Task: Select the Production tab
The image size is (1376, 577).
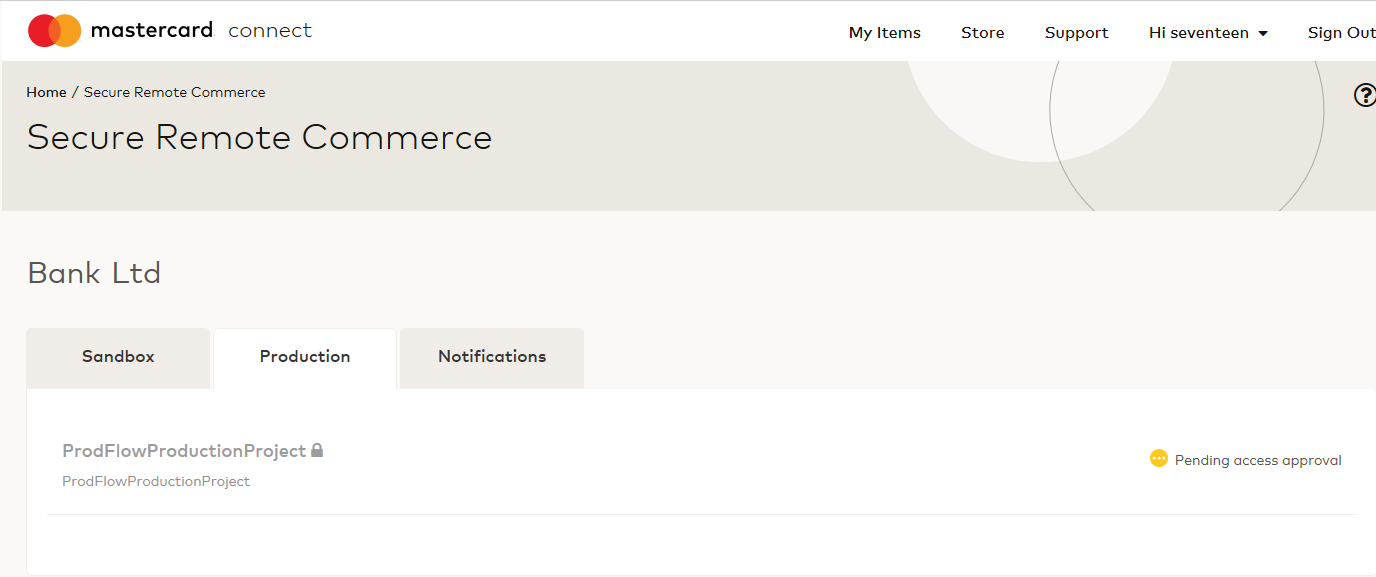Action: pos(305,357)
